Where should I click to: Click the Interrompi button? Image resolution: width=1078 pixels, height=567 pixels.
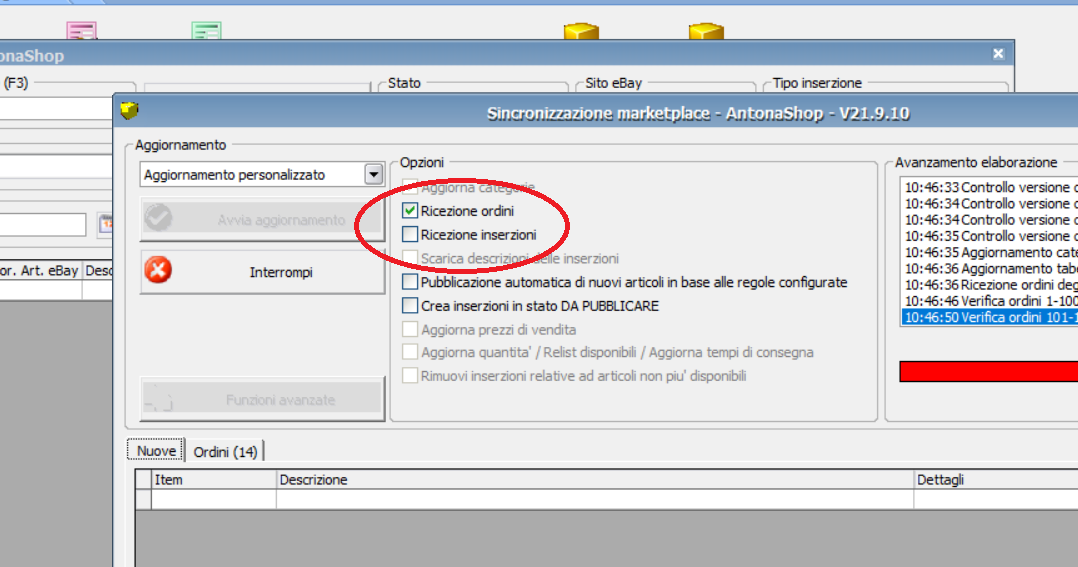pos(262,272)
